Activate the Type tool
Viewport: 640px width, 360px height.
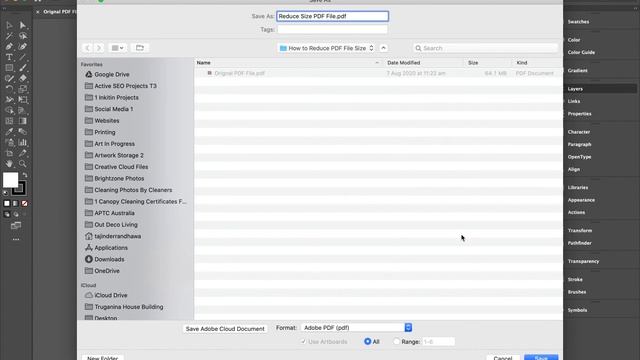coord(9,57)
